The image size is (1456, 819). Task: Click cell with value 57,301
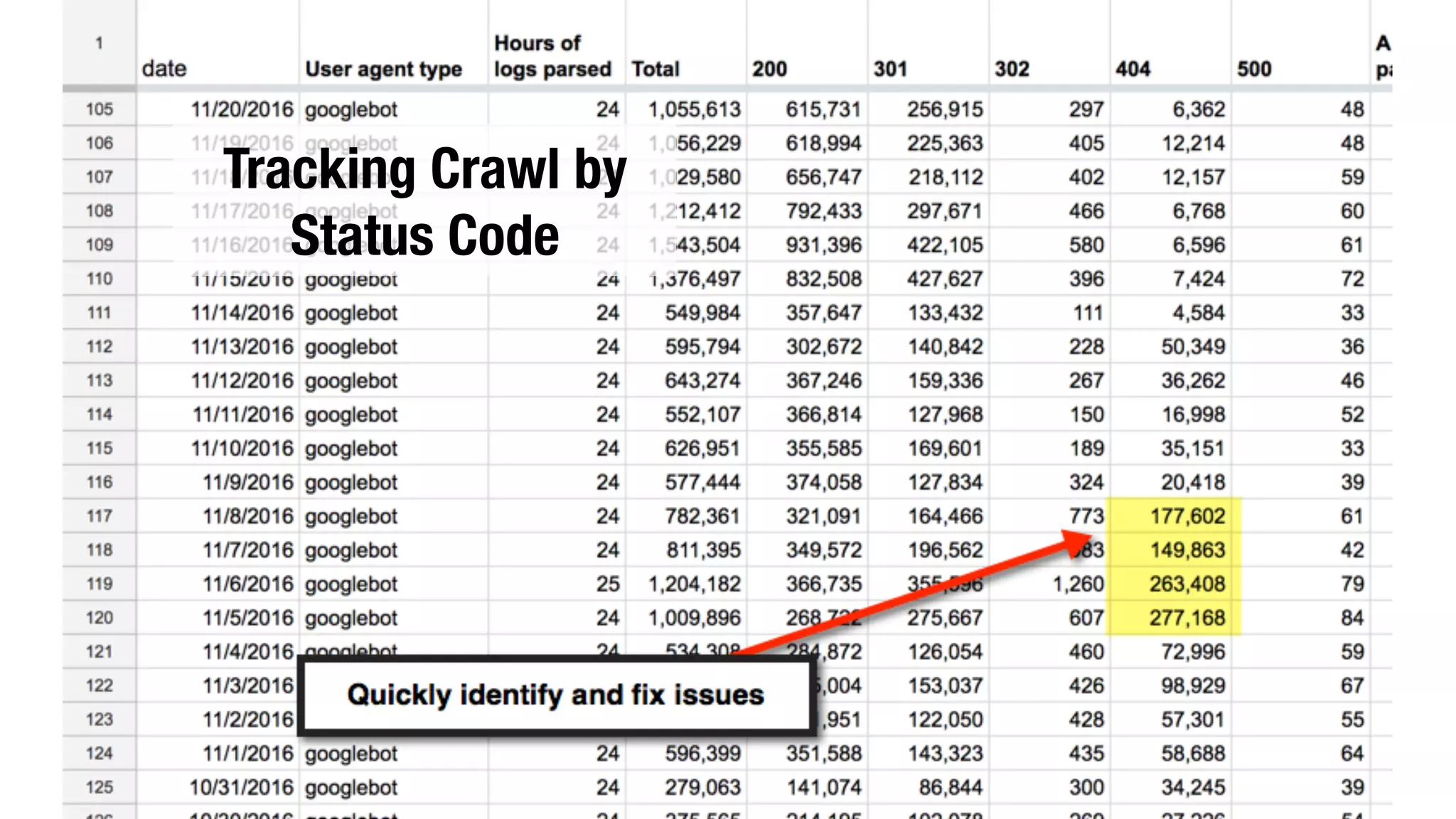1170,719
